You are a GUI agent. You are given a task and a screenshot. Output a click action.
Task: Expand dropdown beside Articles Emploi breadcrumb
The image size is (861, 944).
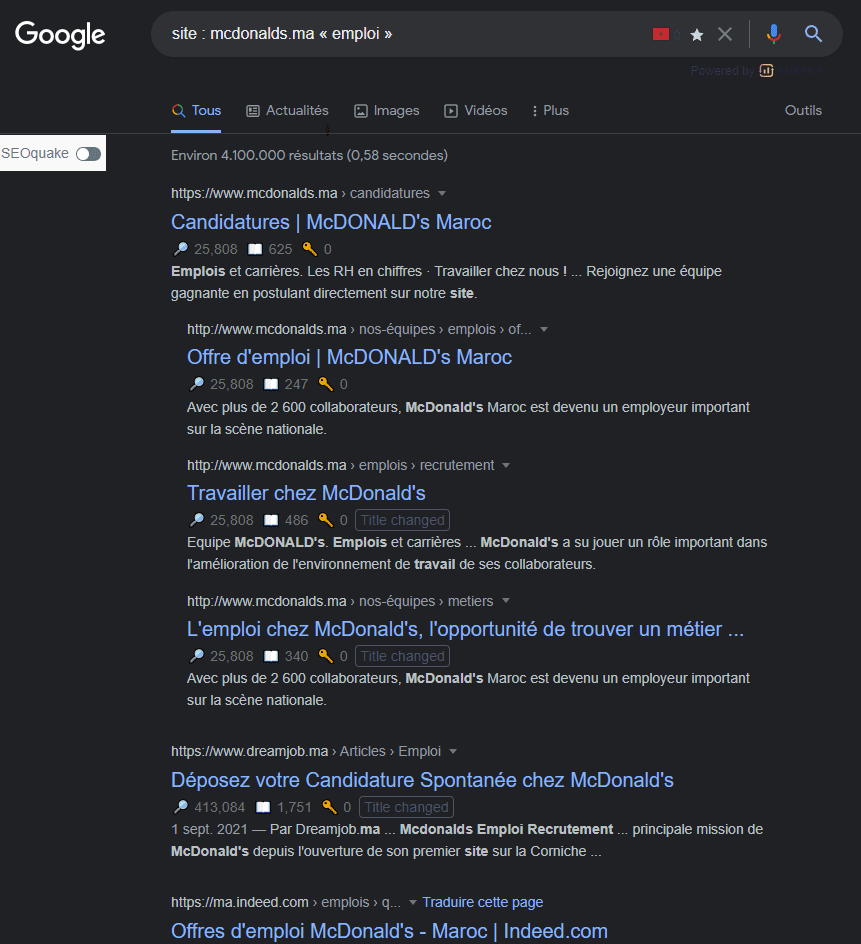click(x=452, y=751)
